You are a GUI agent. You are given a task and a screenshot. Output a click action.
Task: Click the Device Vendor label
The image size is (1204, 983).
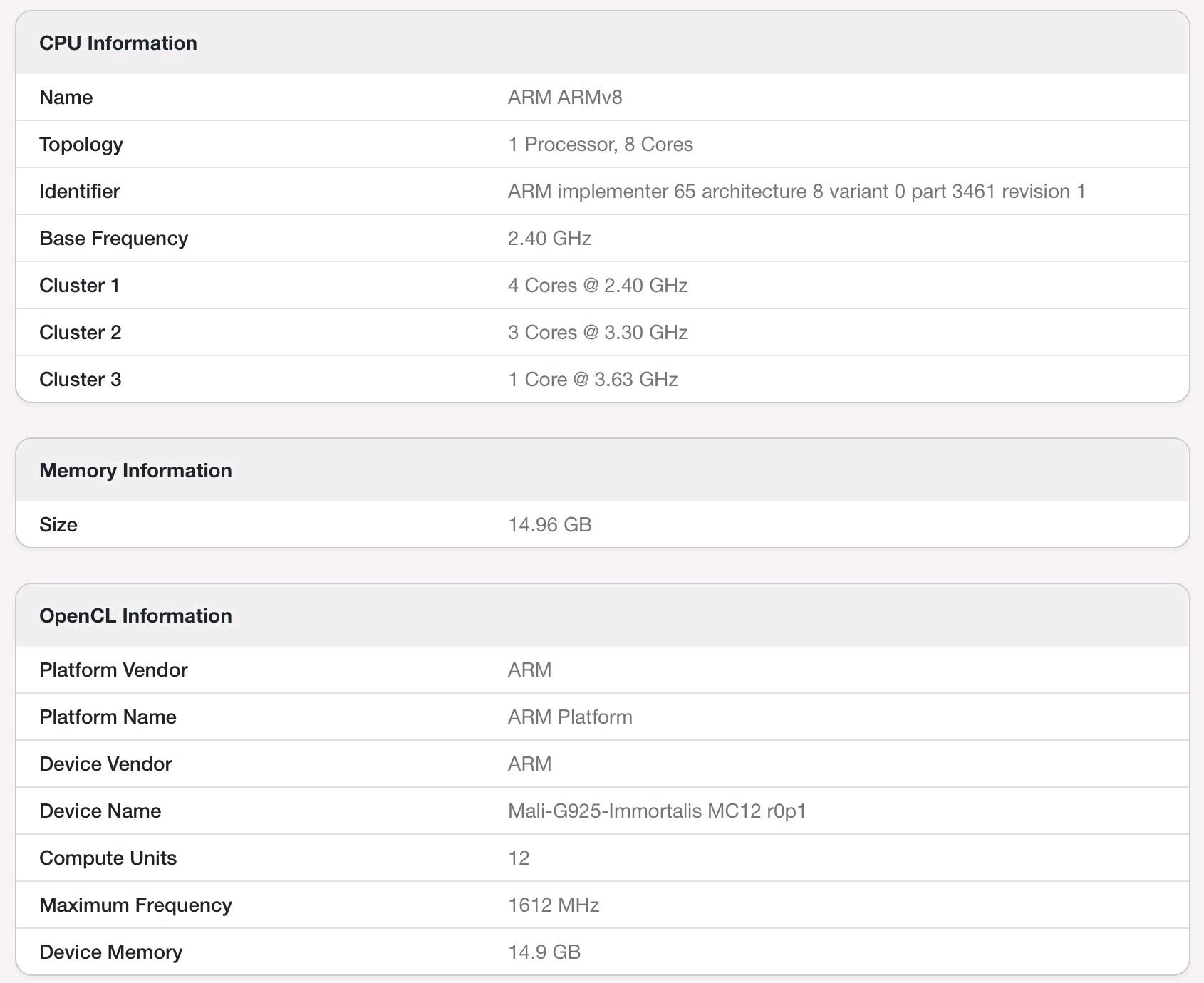(x=105, y=764)
